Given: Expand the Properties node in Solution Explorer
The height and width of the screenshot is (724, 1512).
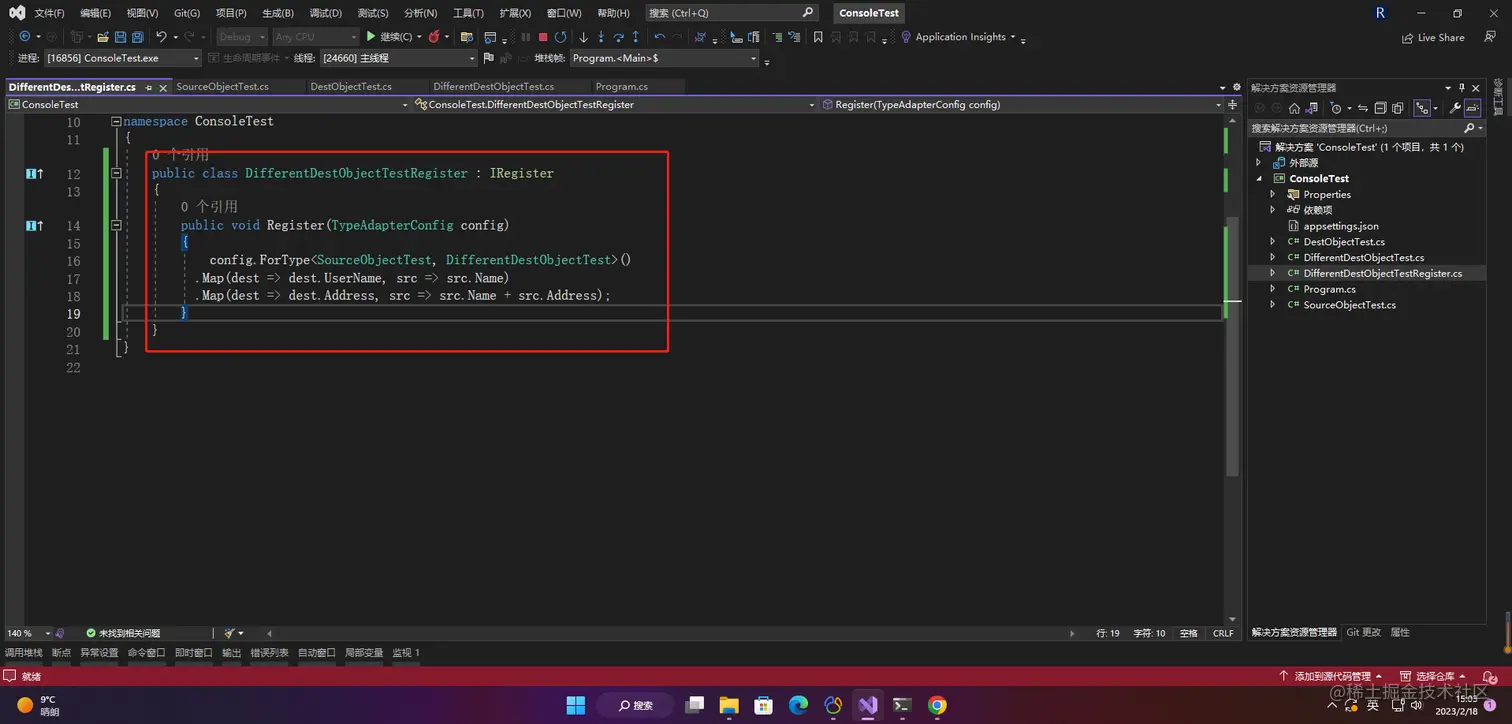Looking at the screenshot, I should [1272, 194].
